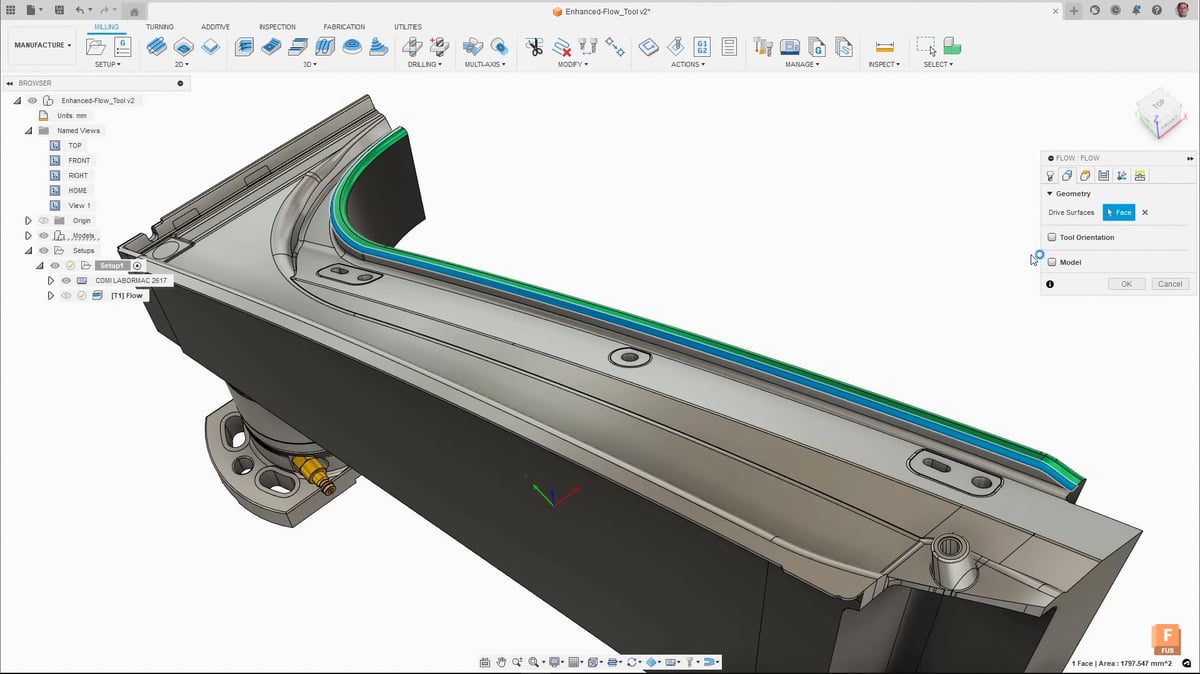Enable the Tool Orientation checkbox
This screenshot has width=1200, height=674.
tap(1052, 237)
